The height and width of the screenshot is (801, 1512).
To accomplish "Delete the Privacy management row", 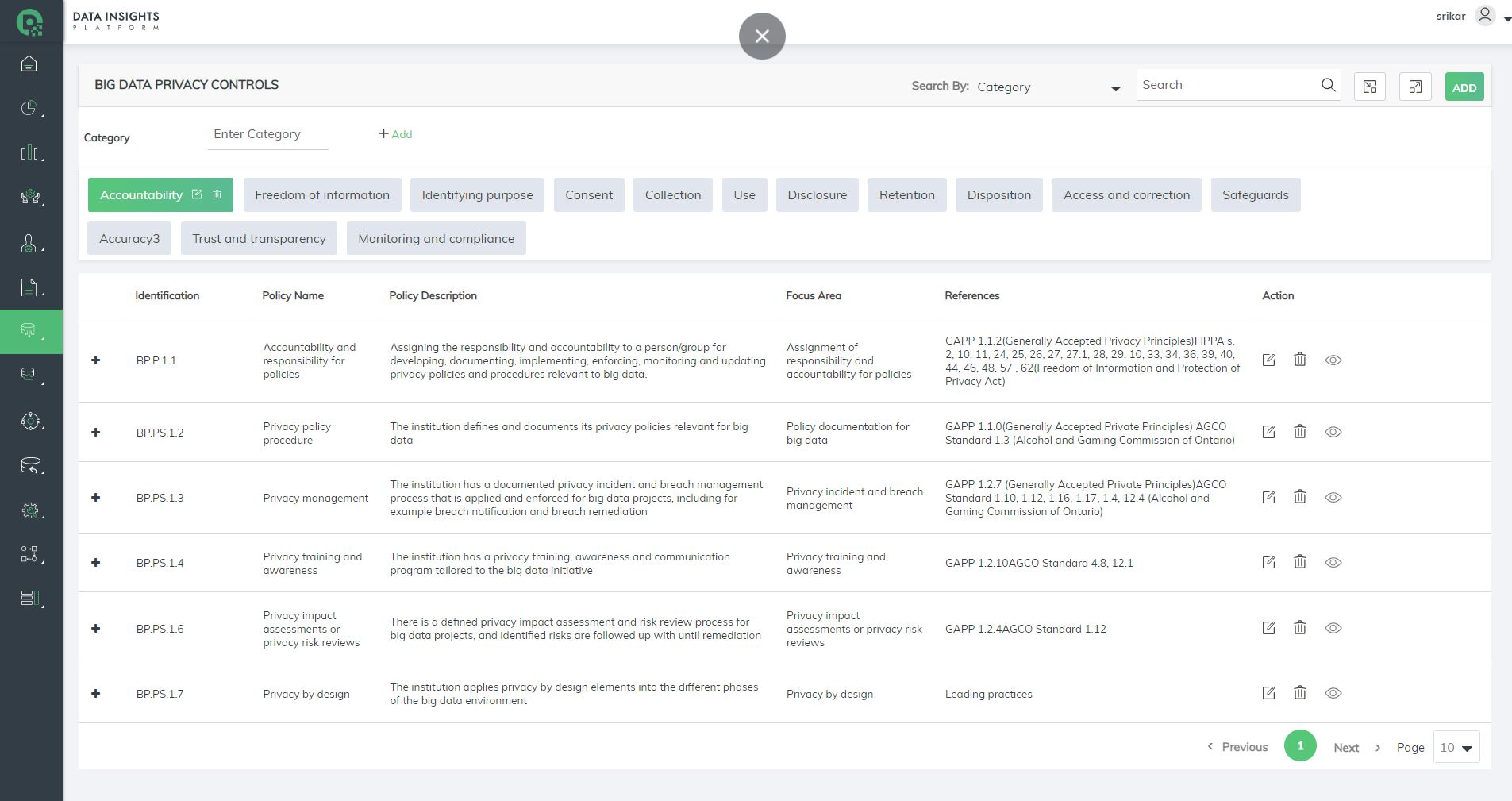I will pos(1299,496).
